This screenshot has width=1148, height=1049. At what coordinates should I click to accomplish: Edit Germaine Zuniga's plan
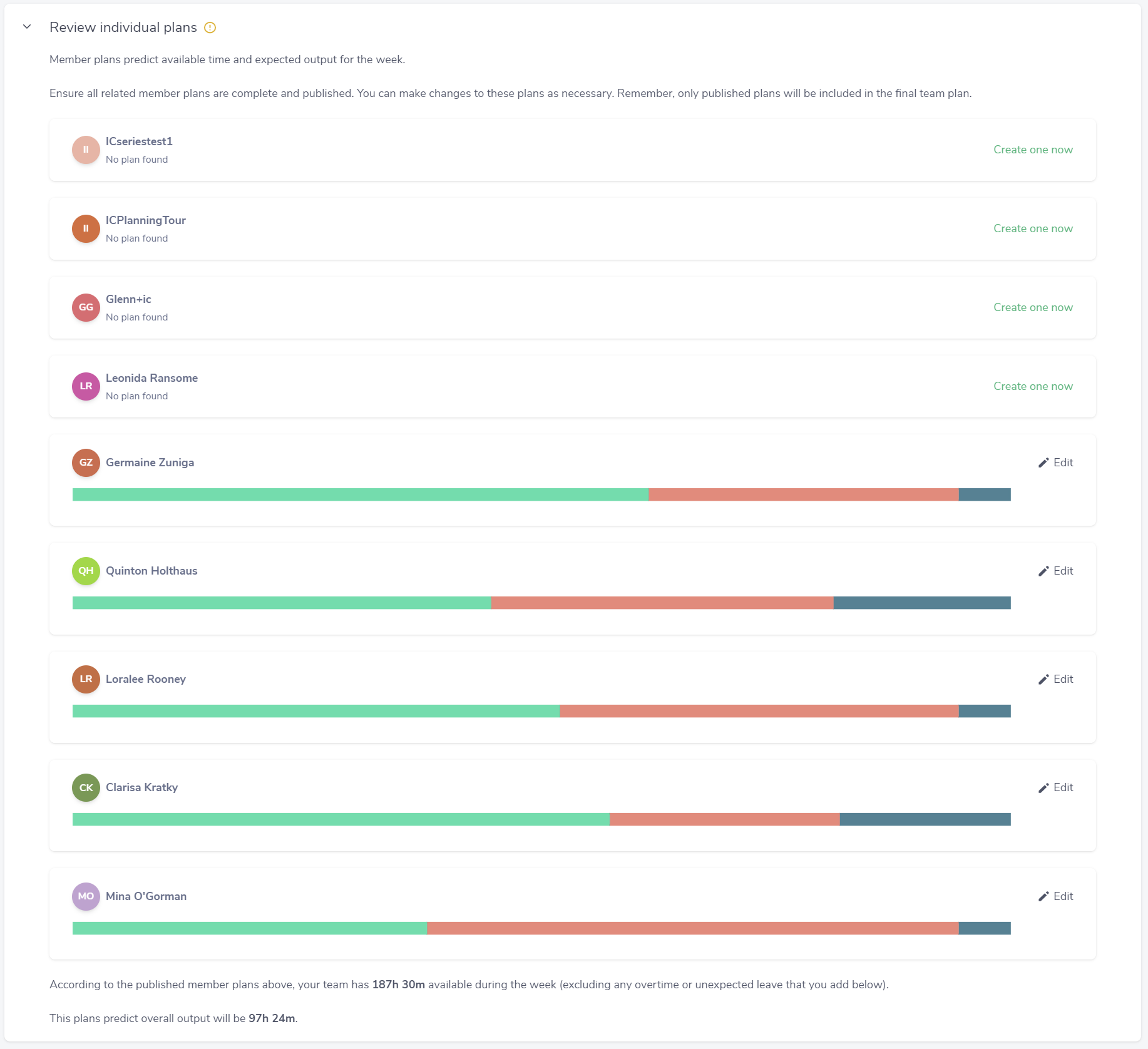coord(1056,463)
